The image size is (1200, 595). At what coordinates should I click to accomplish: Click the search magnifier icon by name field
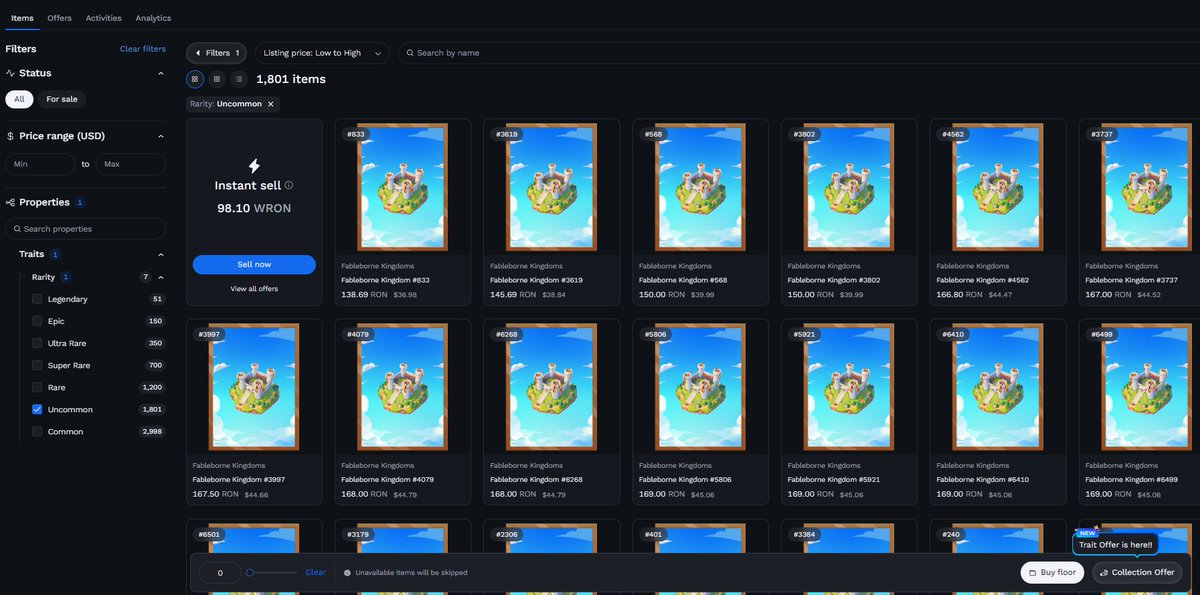pos(409,53)
